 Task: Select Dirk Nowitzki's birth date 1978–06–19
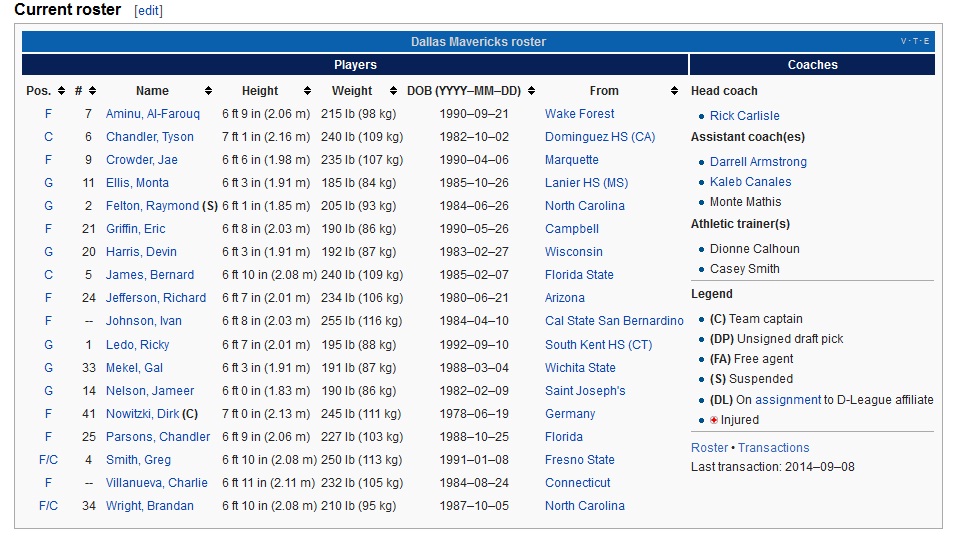tap(474, 414)
